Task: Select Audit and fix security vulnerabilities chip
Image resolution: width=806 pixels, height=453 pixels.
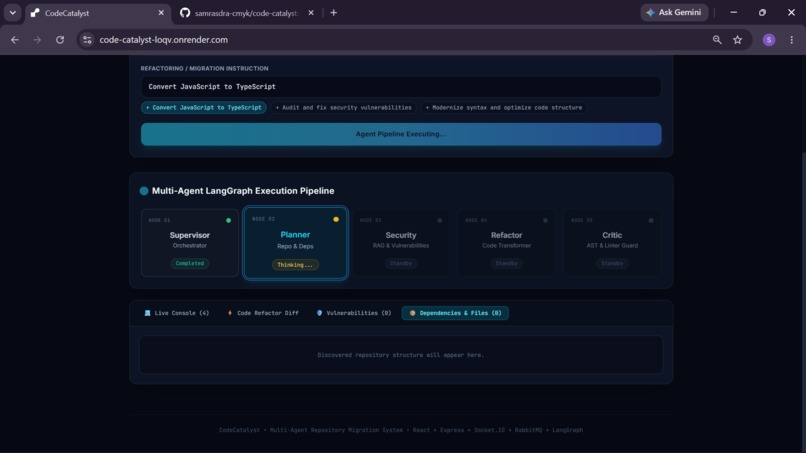Action: pos(343,107)
